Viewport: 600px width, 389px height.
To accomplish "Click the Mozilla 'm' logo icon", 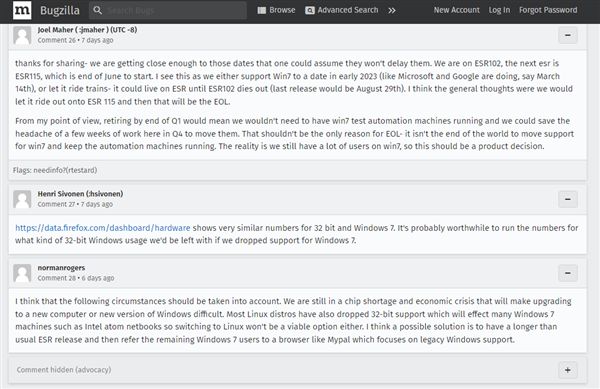I will (x=22, y=10).
